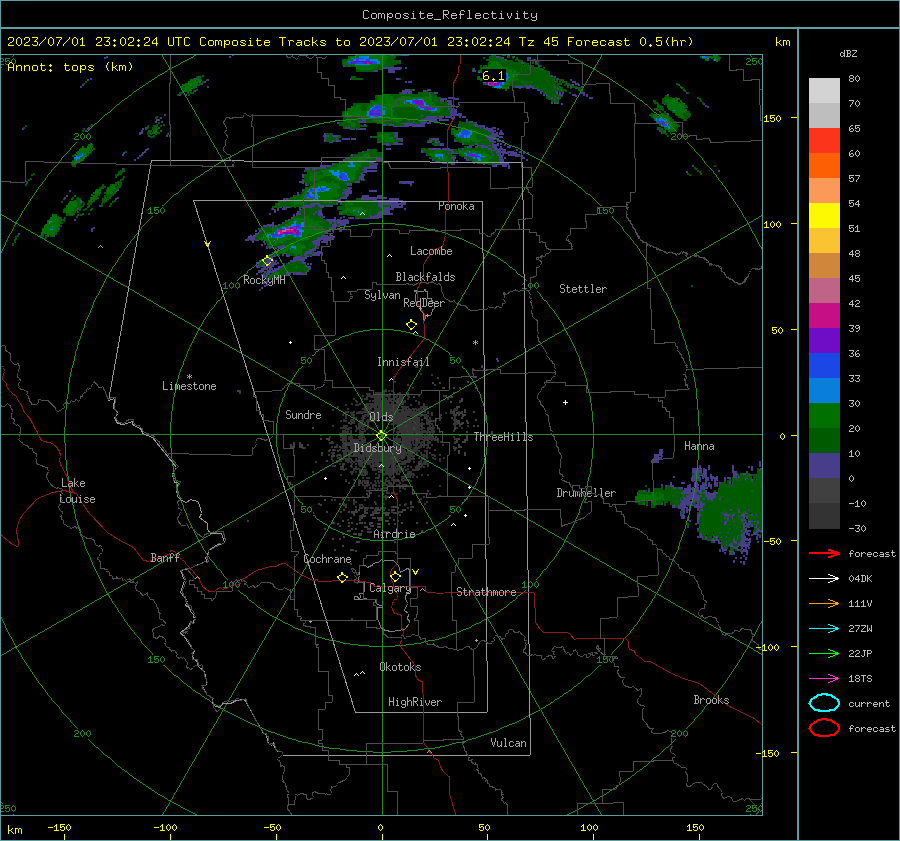Click the Blackfalds city label
This screenshot has width=900, height=841.
pos(425,277)
